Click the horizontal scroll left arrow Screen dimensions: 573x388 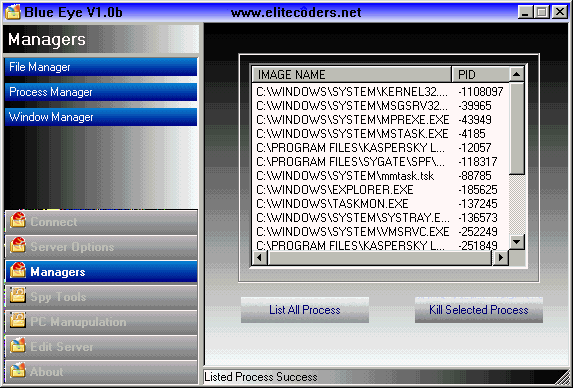[259, 258]
